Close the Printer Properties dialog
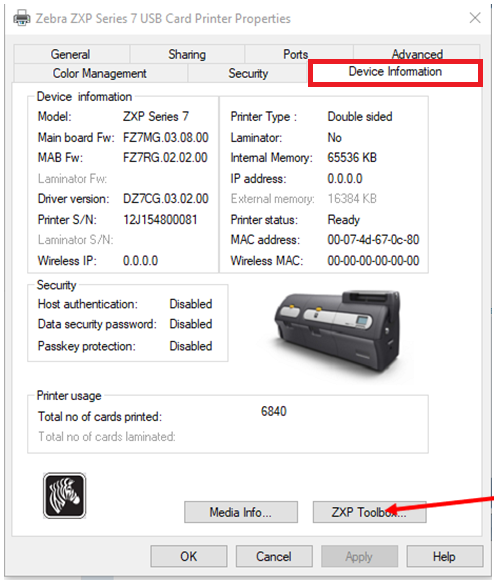The image size is (494, 580). coord(475,18)
